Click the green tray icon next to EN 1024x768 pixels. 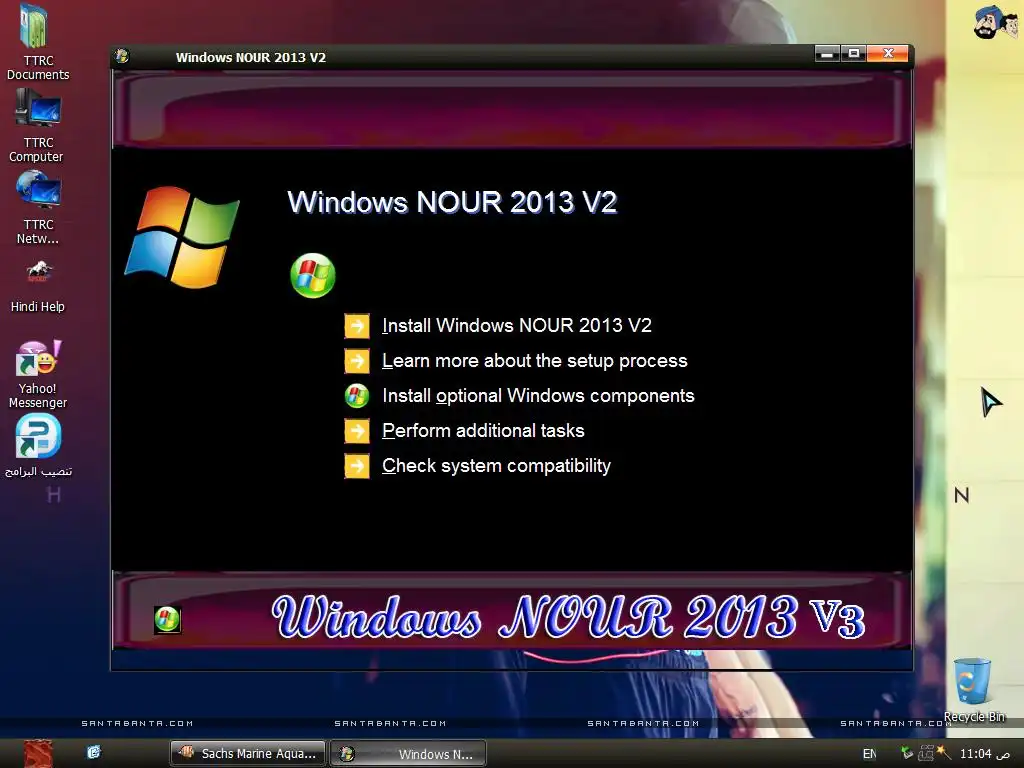[906, 753]
